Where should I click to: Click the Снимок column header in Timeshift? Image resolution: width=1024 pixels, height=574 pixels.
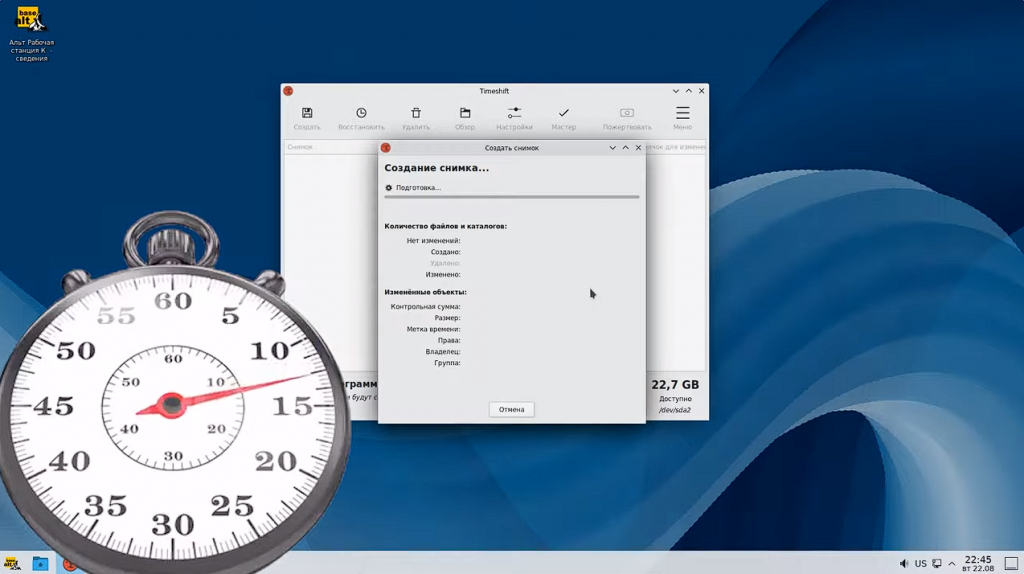point(300,147)
